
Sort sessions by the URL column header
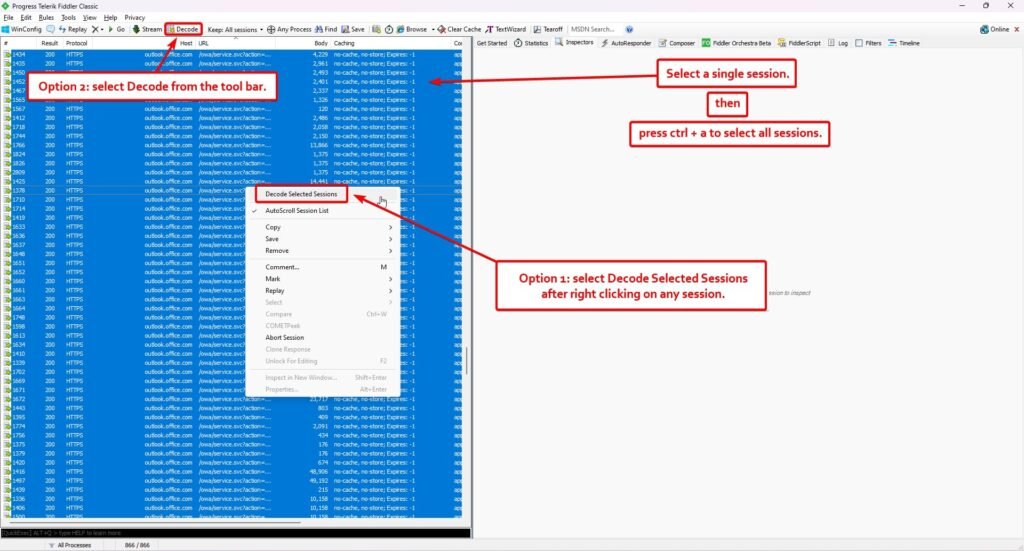(x=204, y=43)
